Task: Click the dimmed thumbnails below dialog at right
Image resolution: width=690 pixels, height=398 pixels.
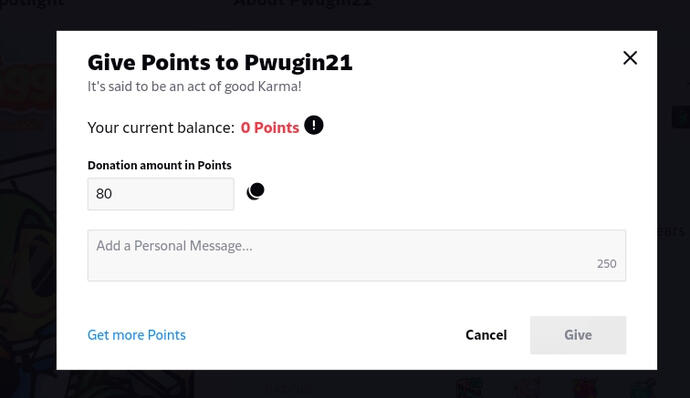Action: pyautogui.click(x=554, y=385)
